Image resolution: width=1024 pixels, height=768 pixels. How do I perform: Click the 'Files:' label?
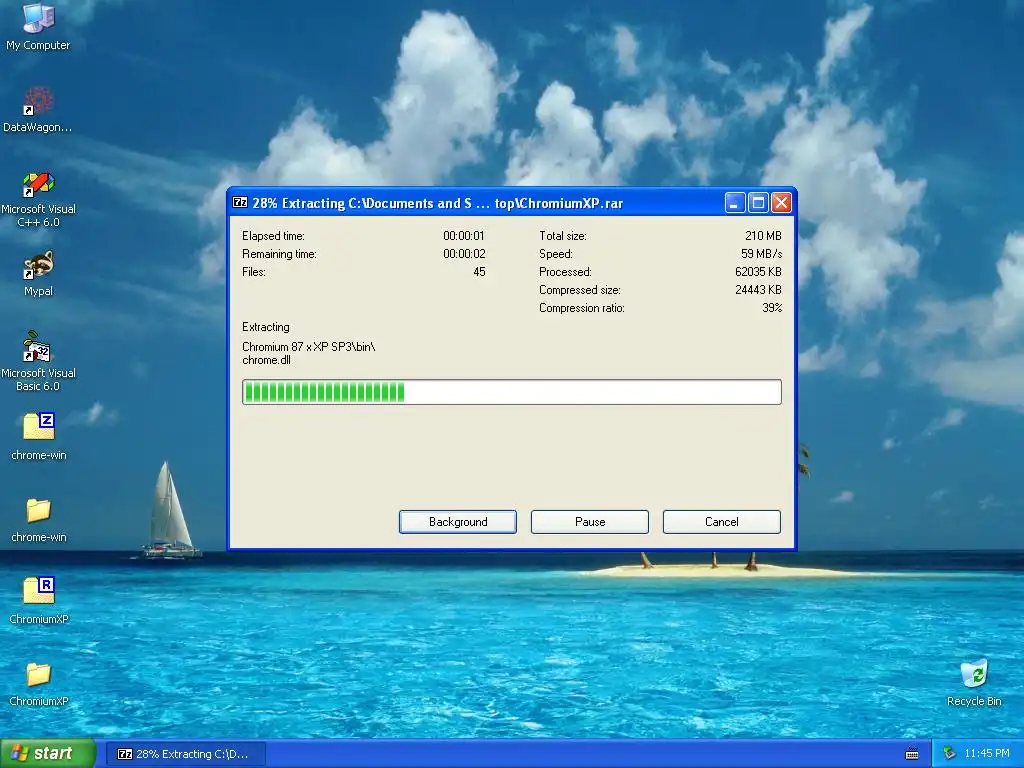click(253, 272)
